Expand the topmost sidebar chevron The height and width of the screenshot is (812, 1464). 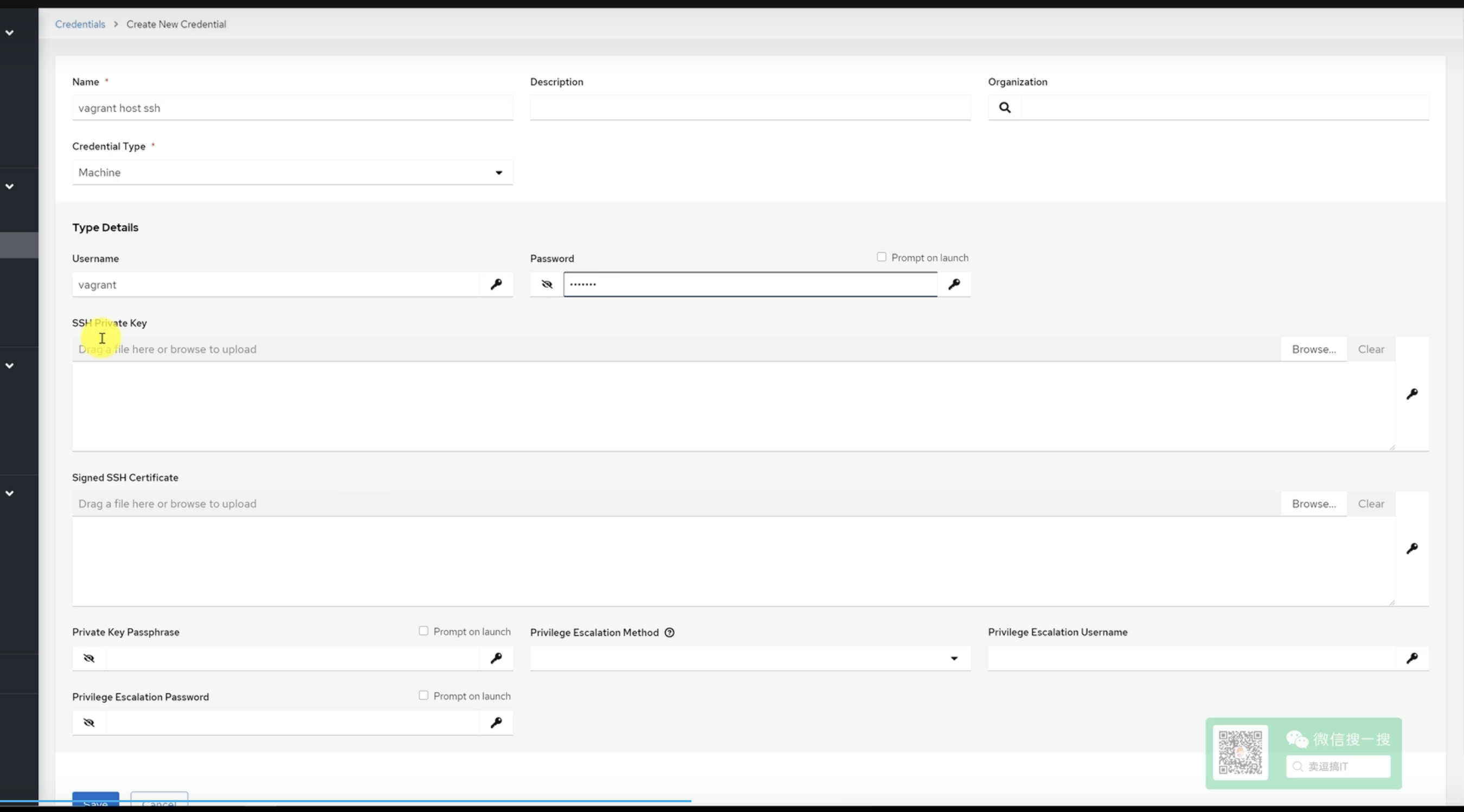click(x=10, y=33)
